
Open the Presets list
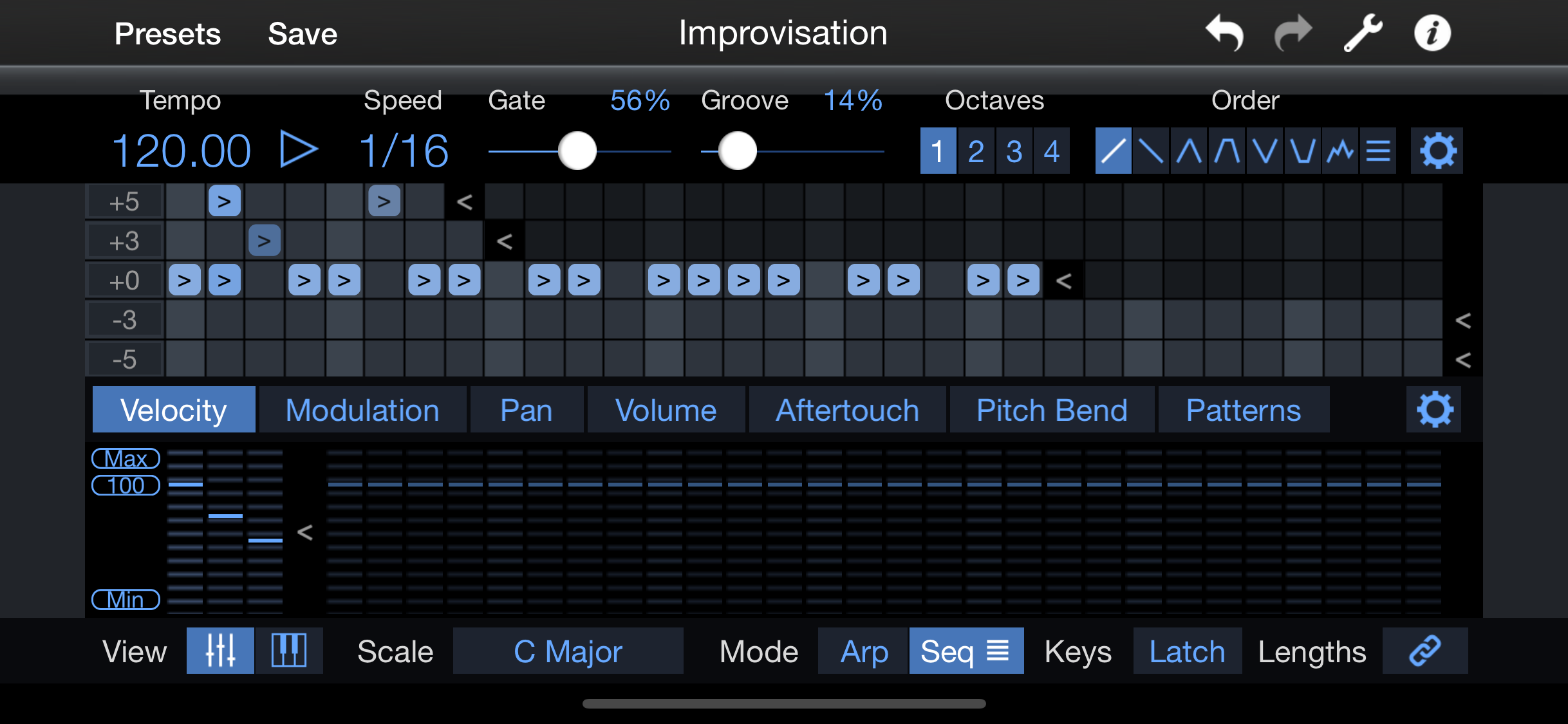167,33
